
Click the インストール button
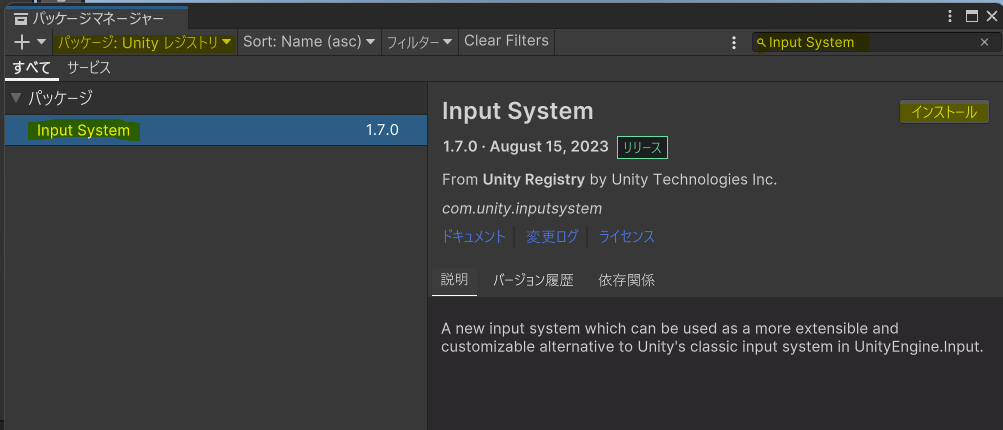[944, 112]
